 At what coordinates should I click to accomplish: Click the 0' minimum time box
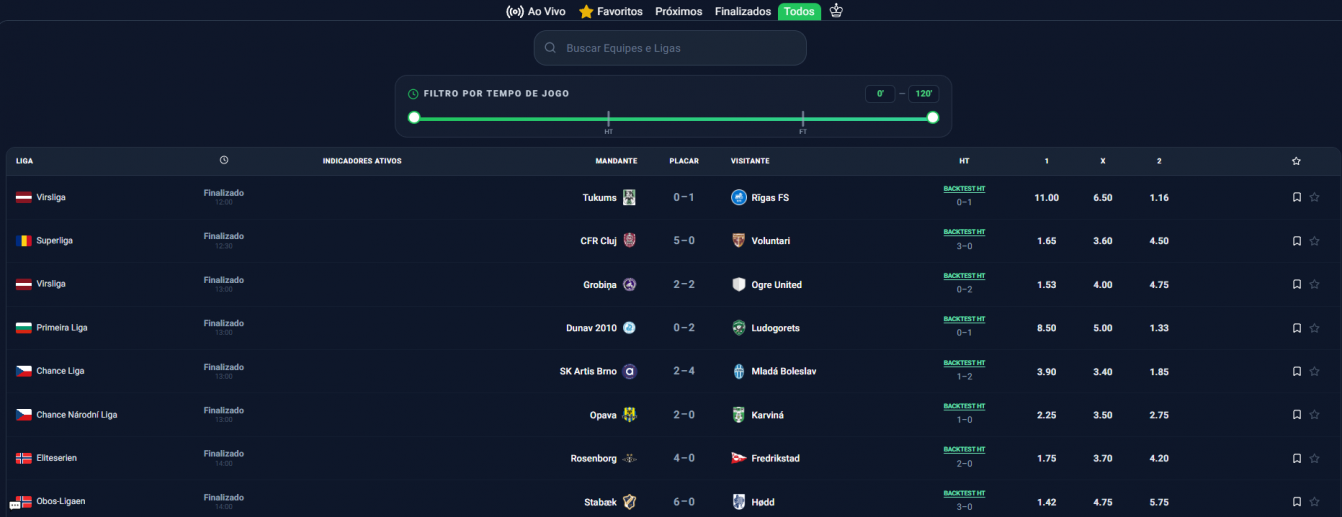[x=880, y=93]
